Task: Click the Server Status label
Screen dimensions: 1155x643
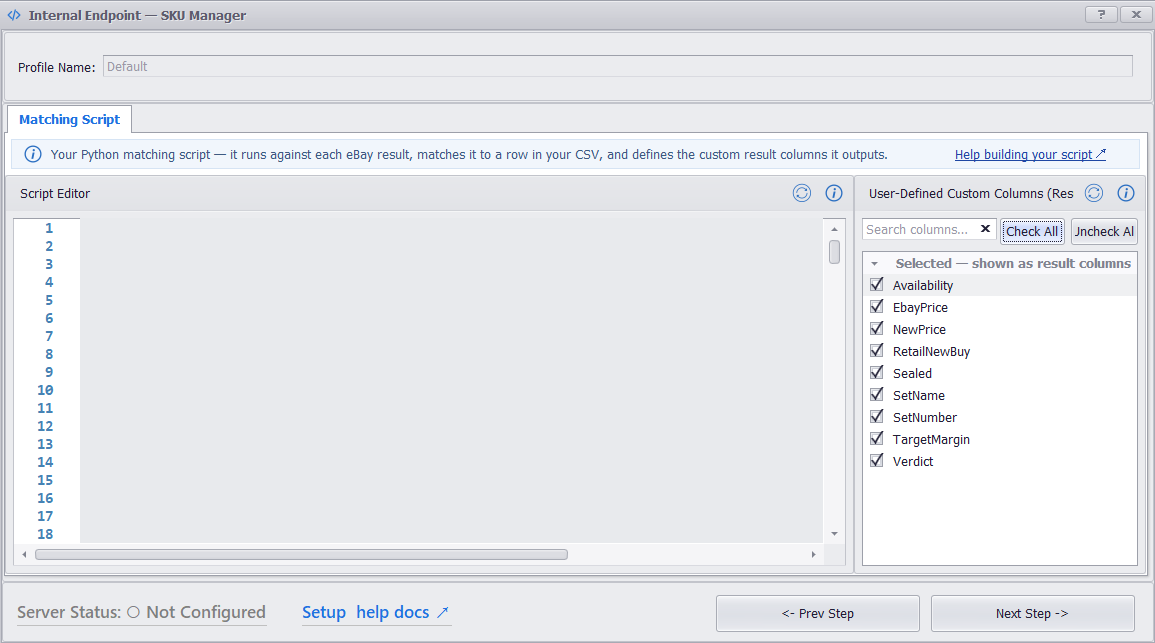Action: click(x=69, y=612)
